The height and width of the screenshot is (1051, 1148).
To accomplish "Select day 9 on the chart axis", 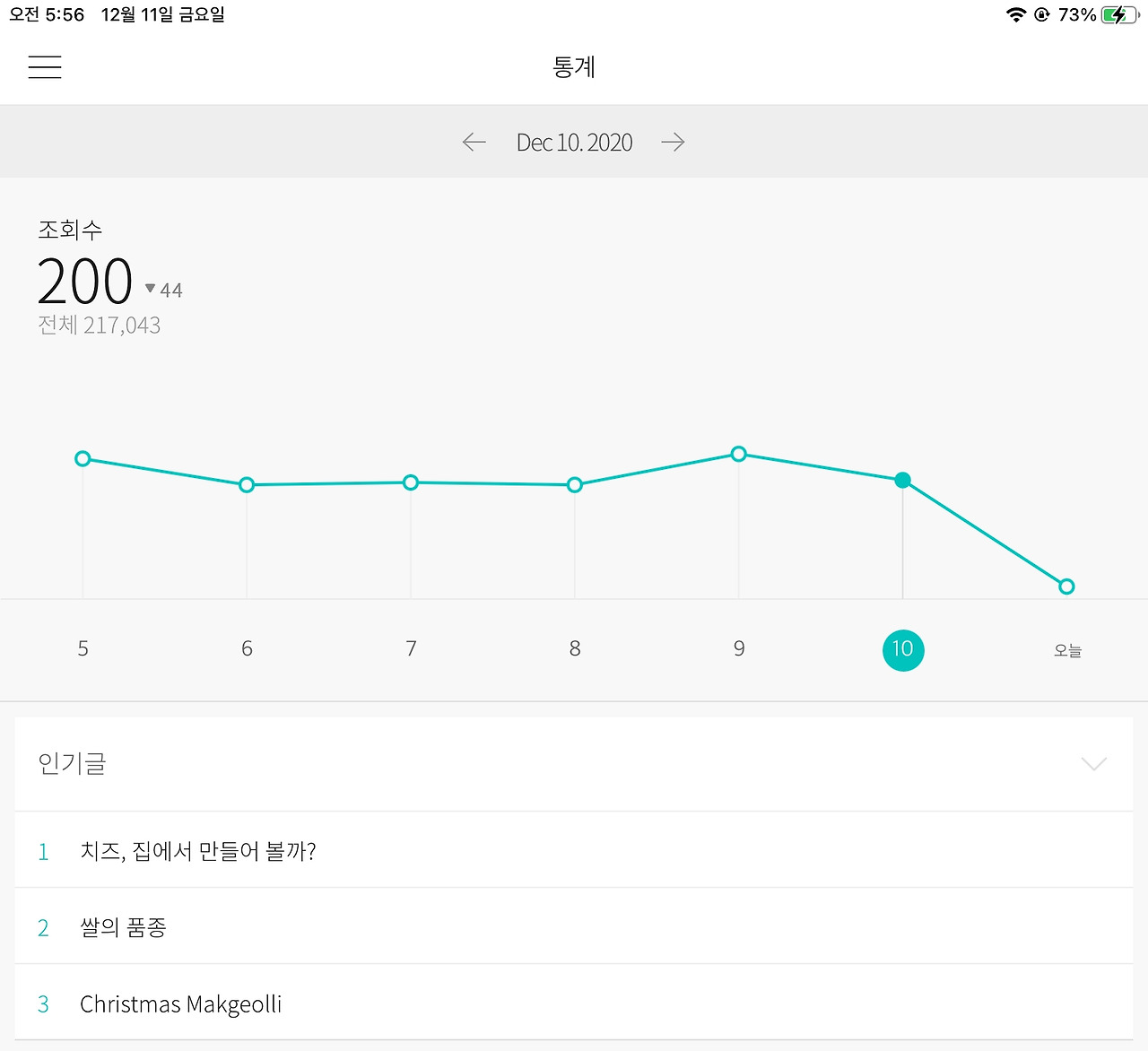I will coord(739,648).
